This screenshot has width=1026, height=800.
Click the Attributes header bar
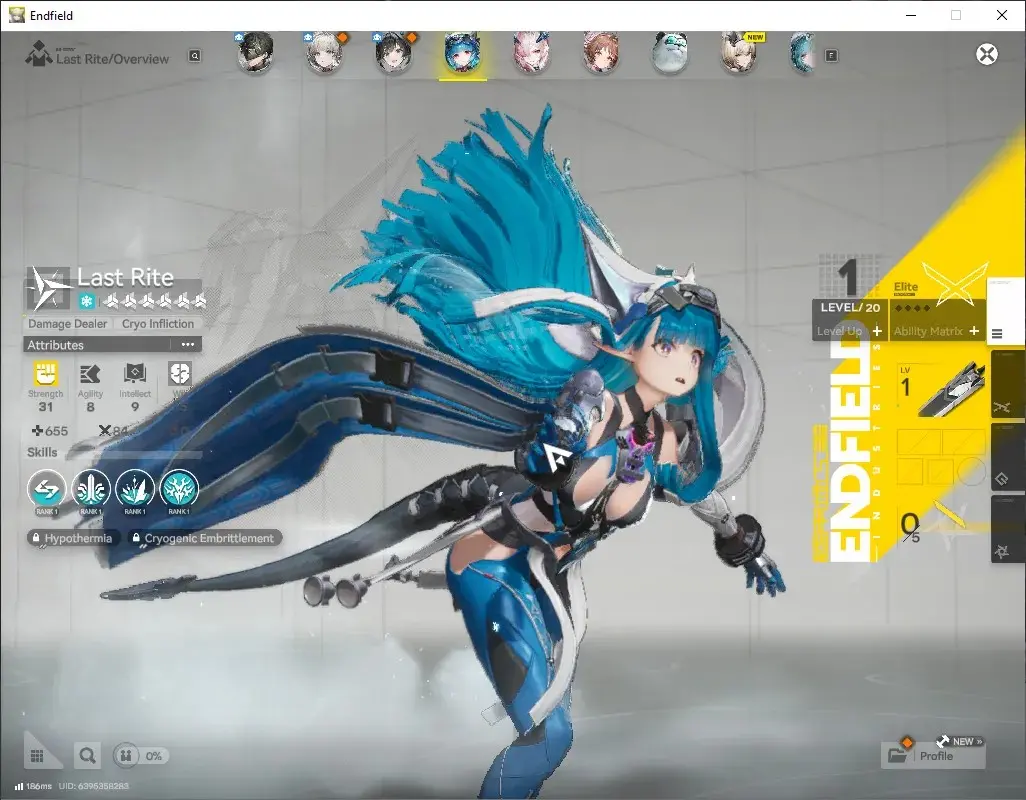point(112,345)
